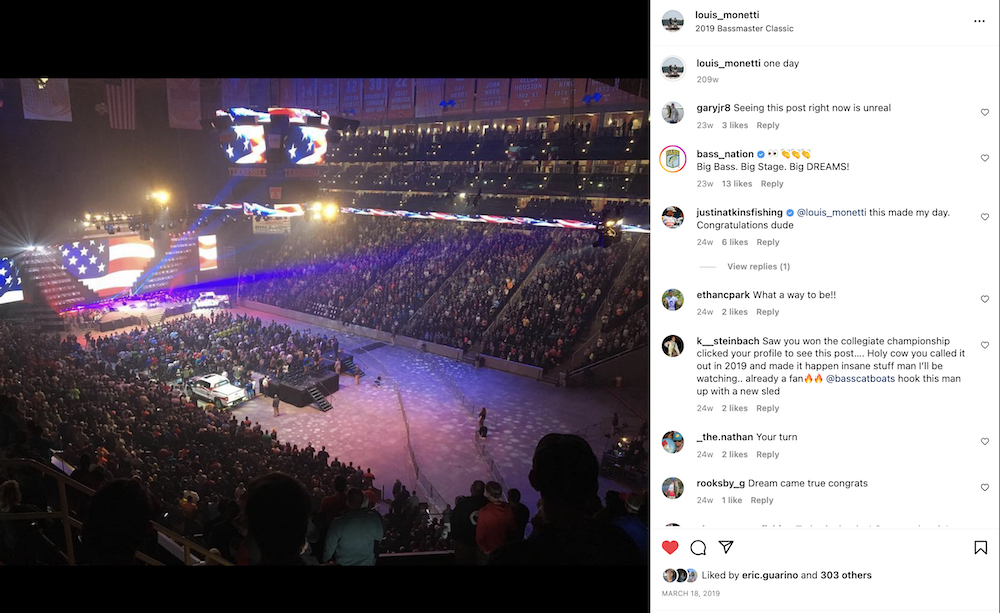This screenshot has height=613, width=1000.
Task: Like the bass_nation comment
Action: tap(985, 159)
